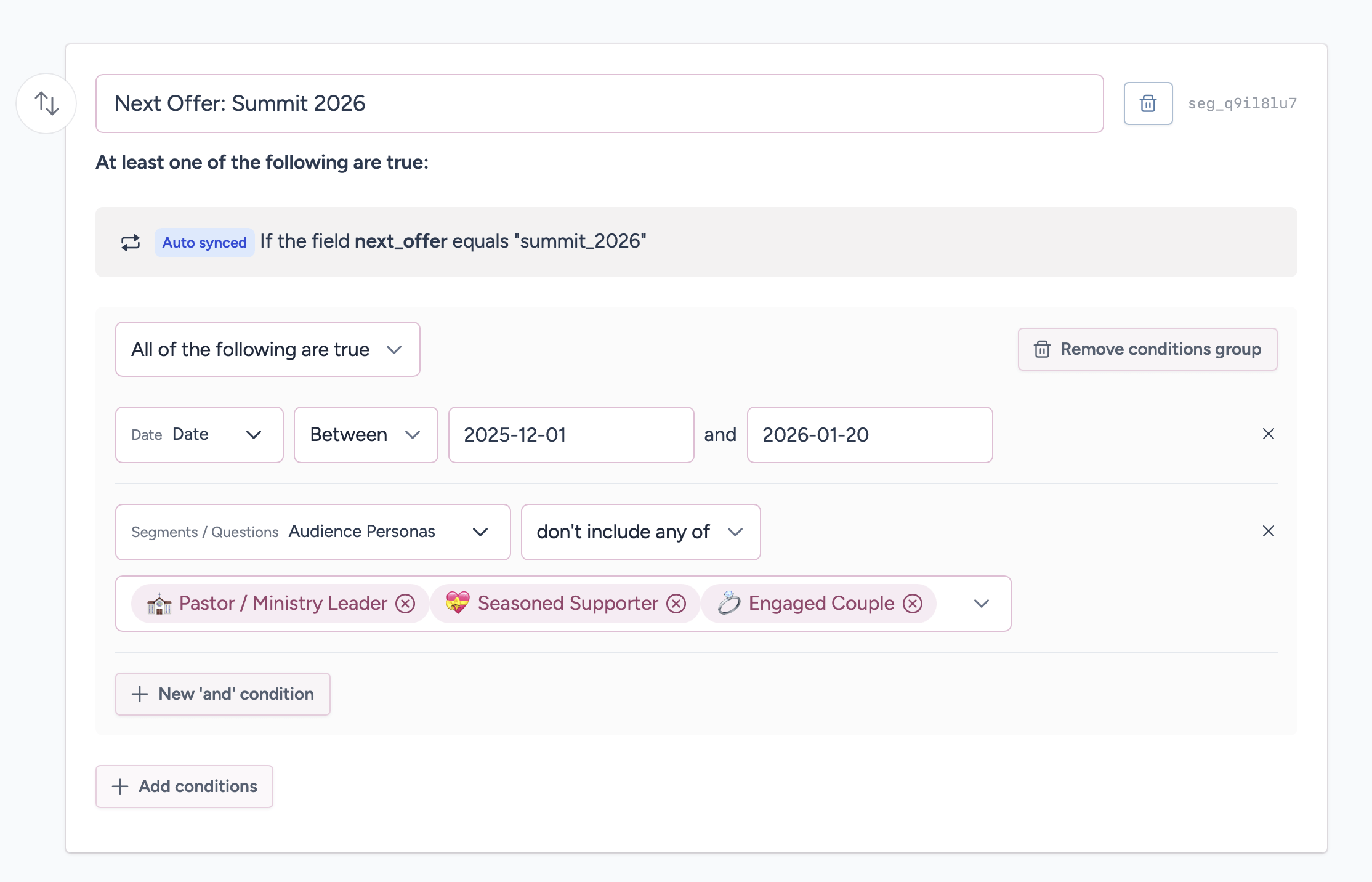Viewport: 1372px width, 882px height.
Task: Open the Date field type dropdown
Action: pyautogui.click(x=199, y=435)
